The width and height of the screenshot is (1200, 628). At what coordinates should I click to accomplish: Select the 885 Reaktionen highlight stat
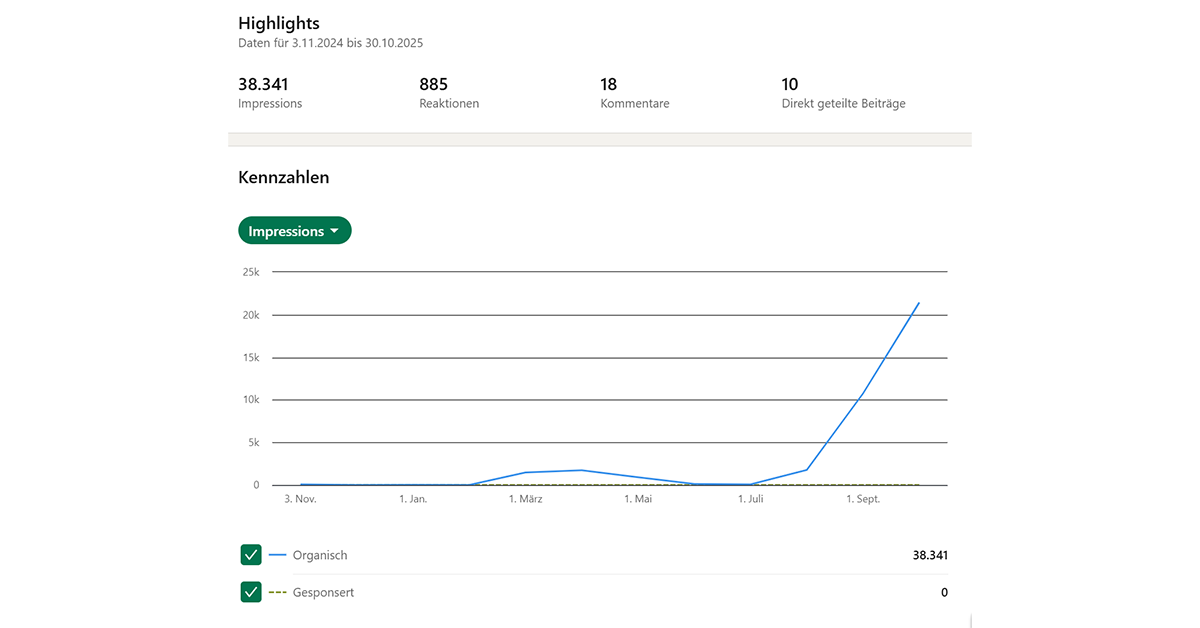tap(449, 92)
